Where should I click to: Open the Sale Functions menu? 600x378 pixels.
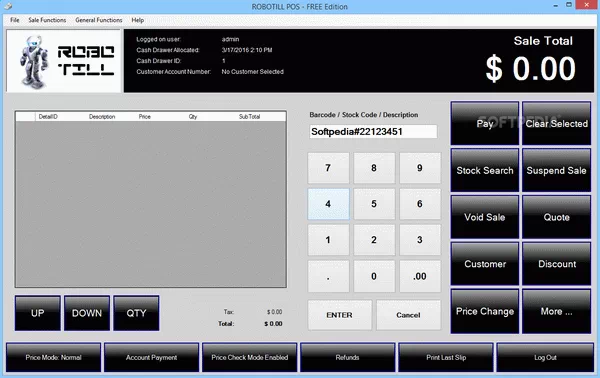(47, 20)
